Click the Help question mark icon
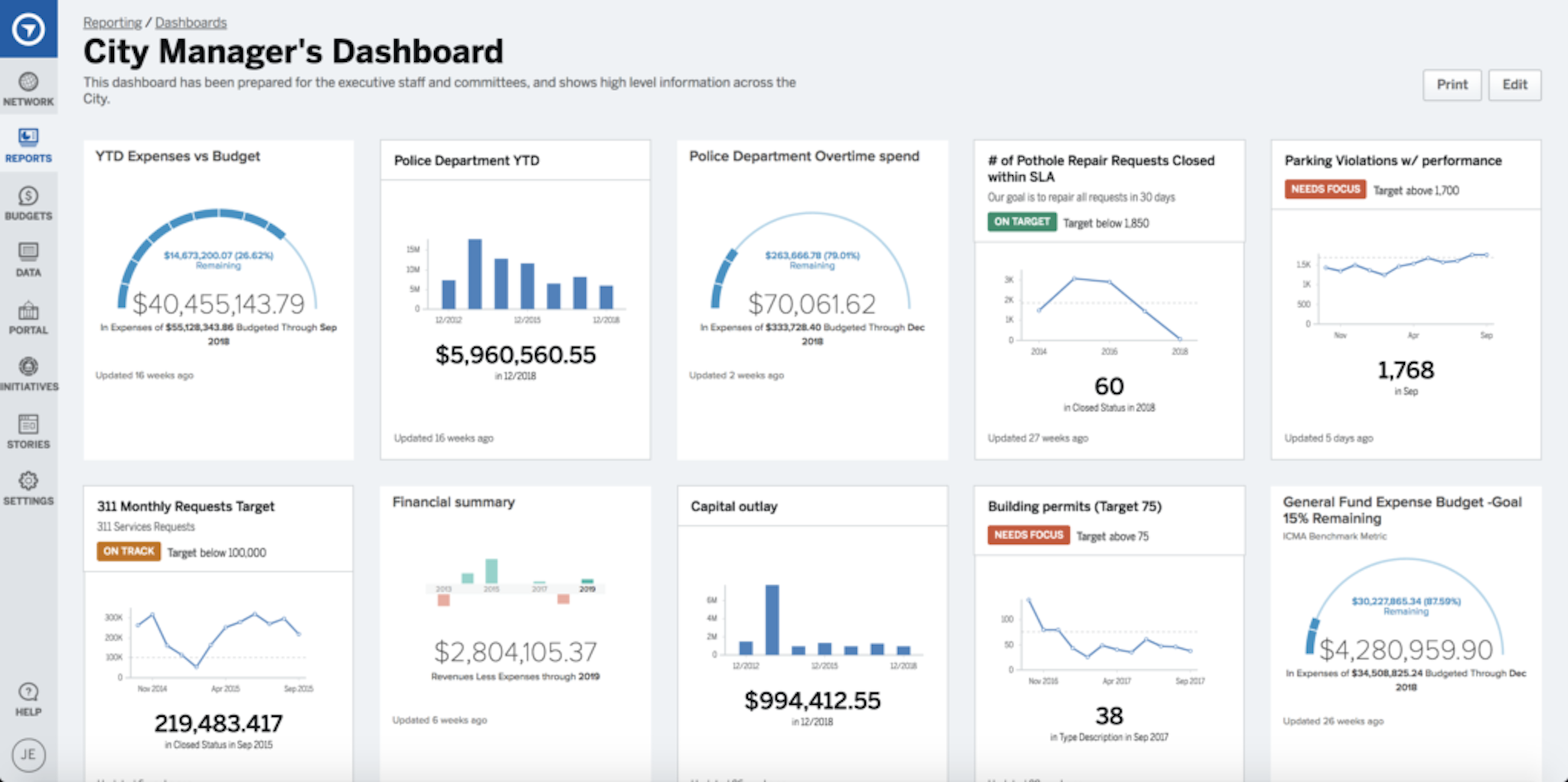1568x782 pixels. [x=28, y=692]
